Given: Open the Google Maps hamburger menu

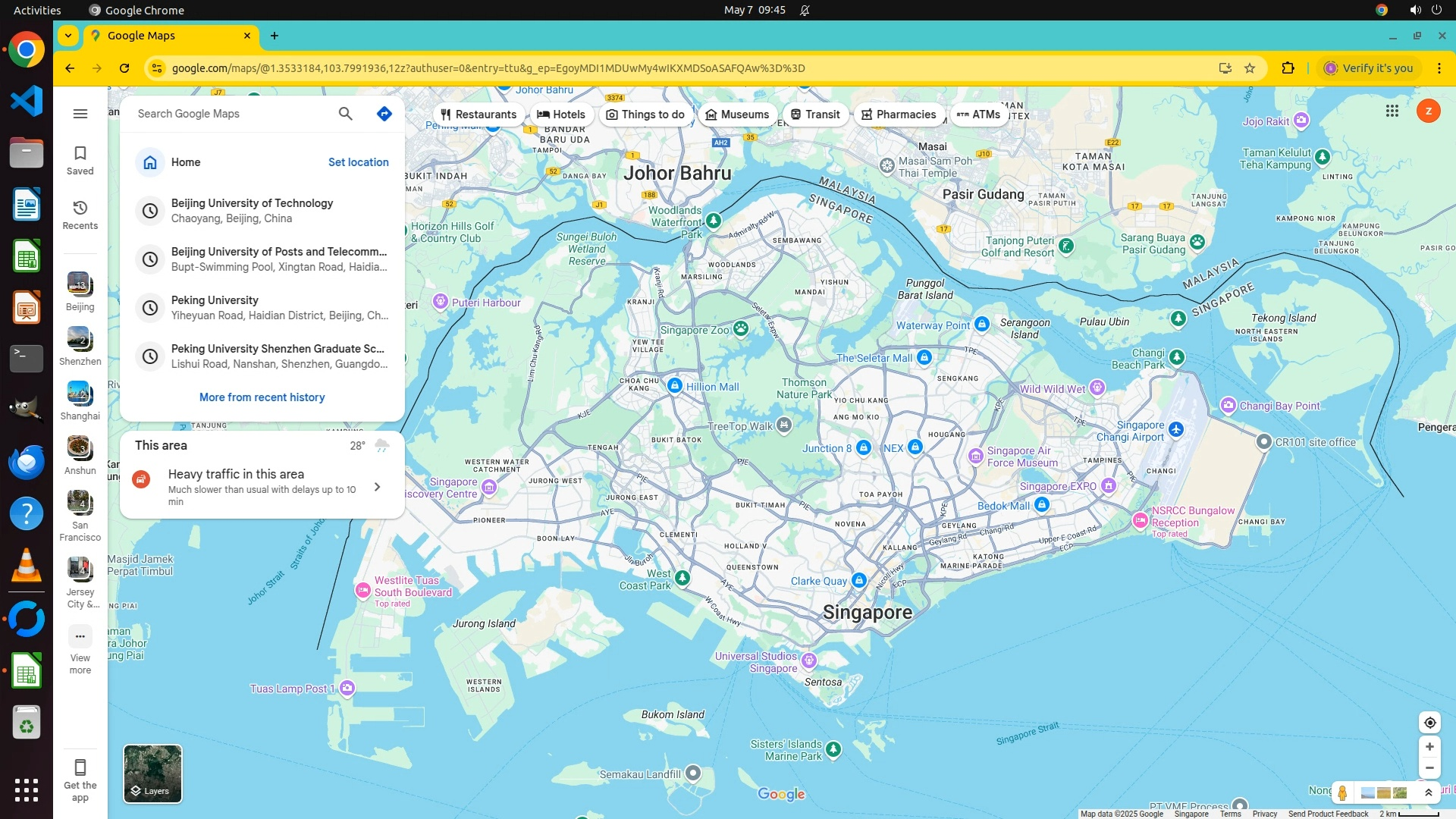Looking at the screenshot, I should [80, 114].
